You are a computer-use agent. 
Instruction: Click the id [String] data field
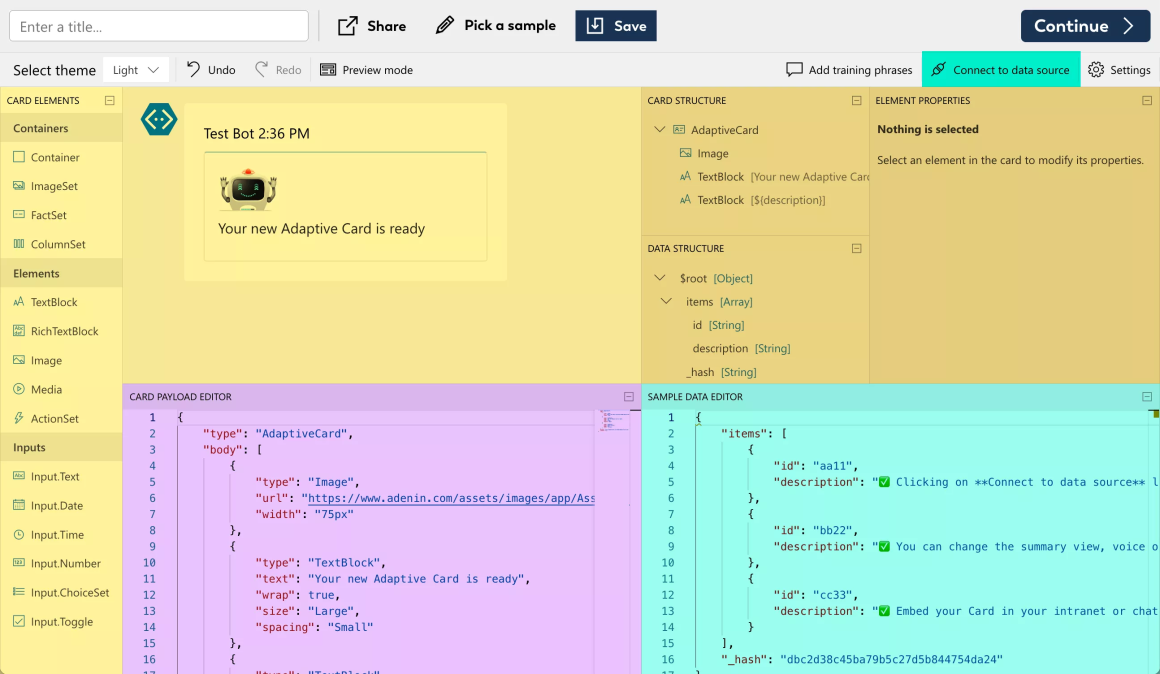(x=718, y=325)
